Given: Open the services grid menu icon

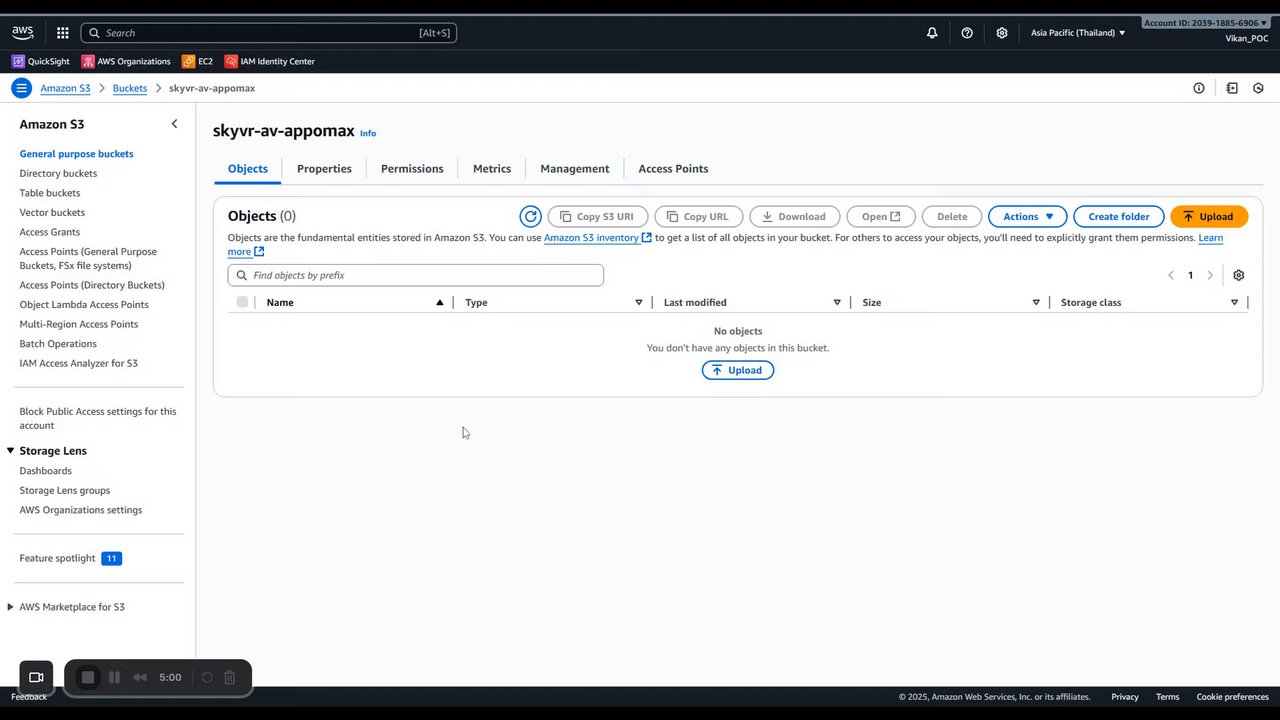Looking at the screenshot, I should tap(63, 33).
